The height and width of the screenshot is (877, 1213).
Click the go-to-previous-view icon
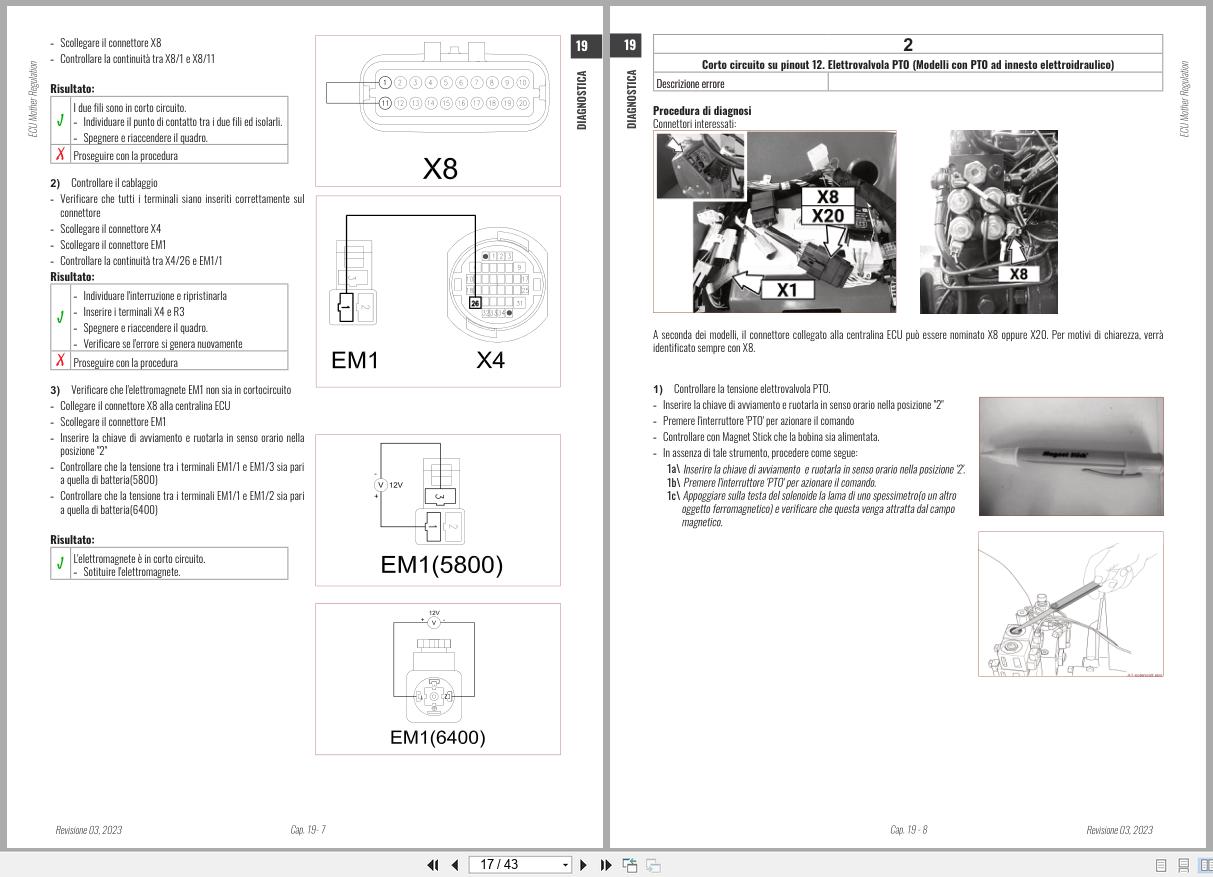click(x=630, y=865)
